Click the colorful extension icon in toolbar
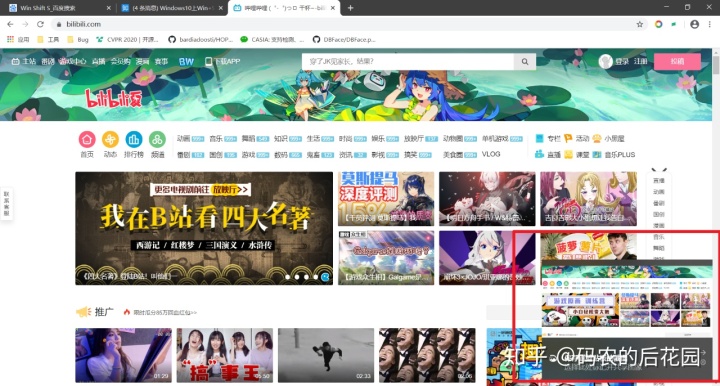This screenshot has height=386, width=720. (x=658, y=24)
